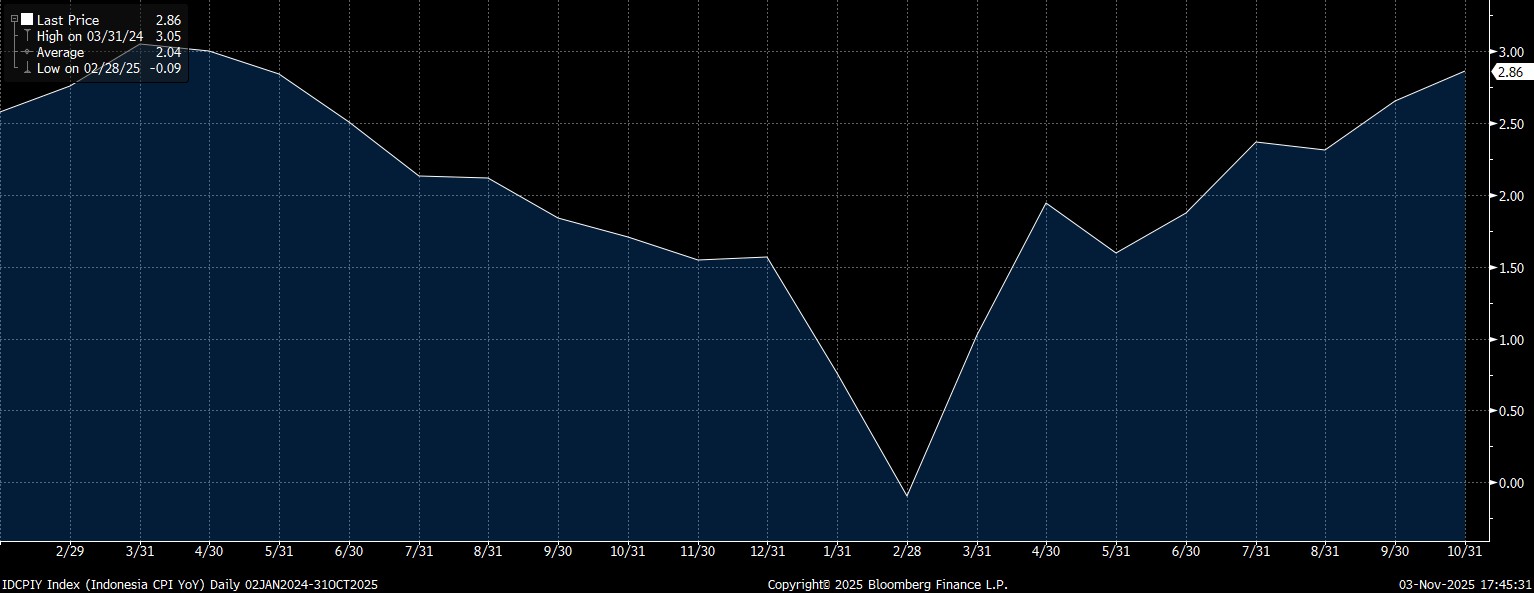Click the white Last Price color swatch
Image resolution: width=1534 pixels, height=593 pixels.
coord(26,20)
